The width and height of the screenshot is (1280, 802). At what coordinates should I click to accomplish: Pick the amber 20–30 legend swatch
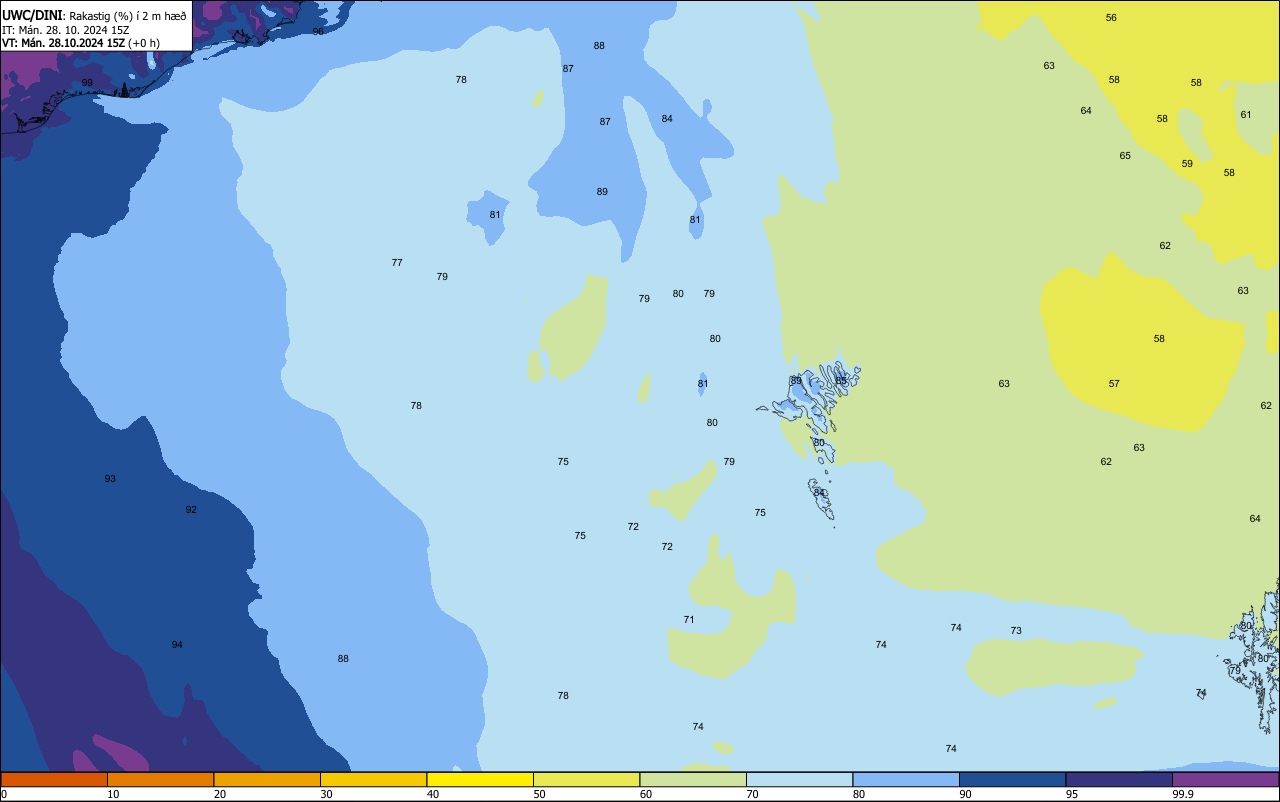[267, 779]
